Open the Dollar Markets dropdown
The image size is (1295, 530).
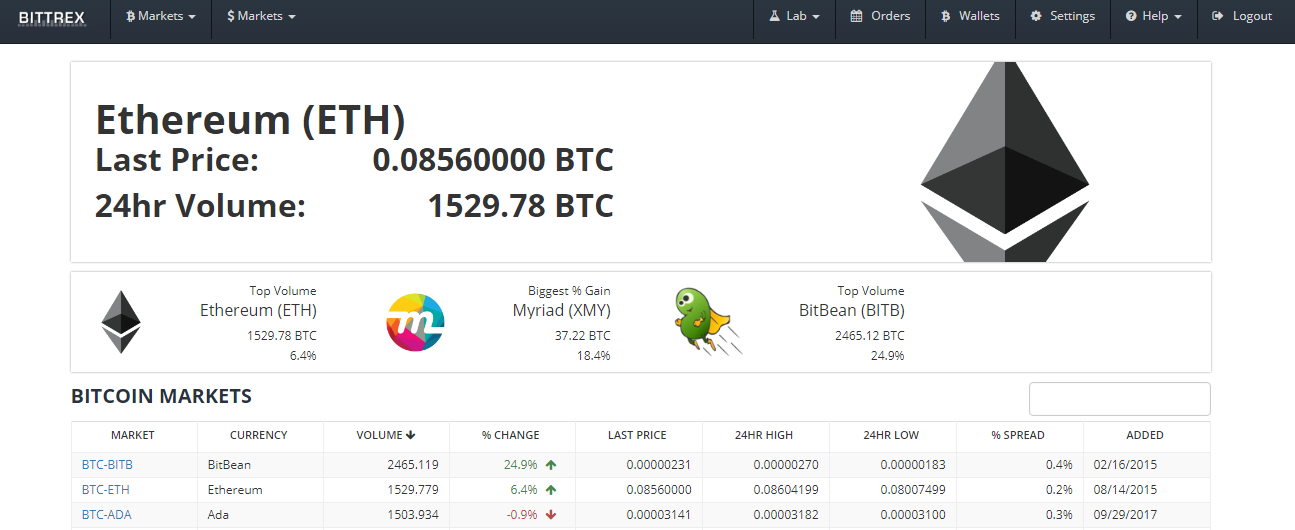coord(261,16)
